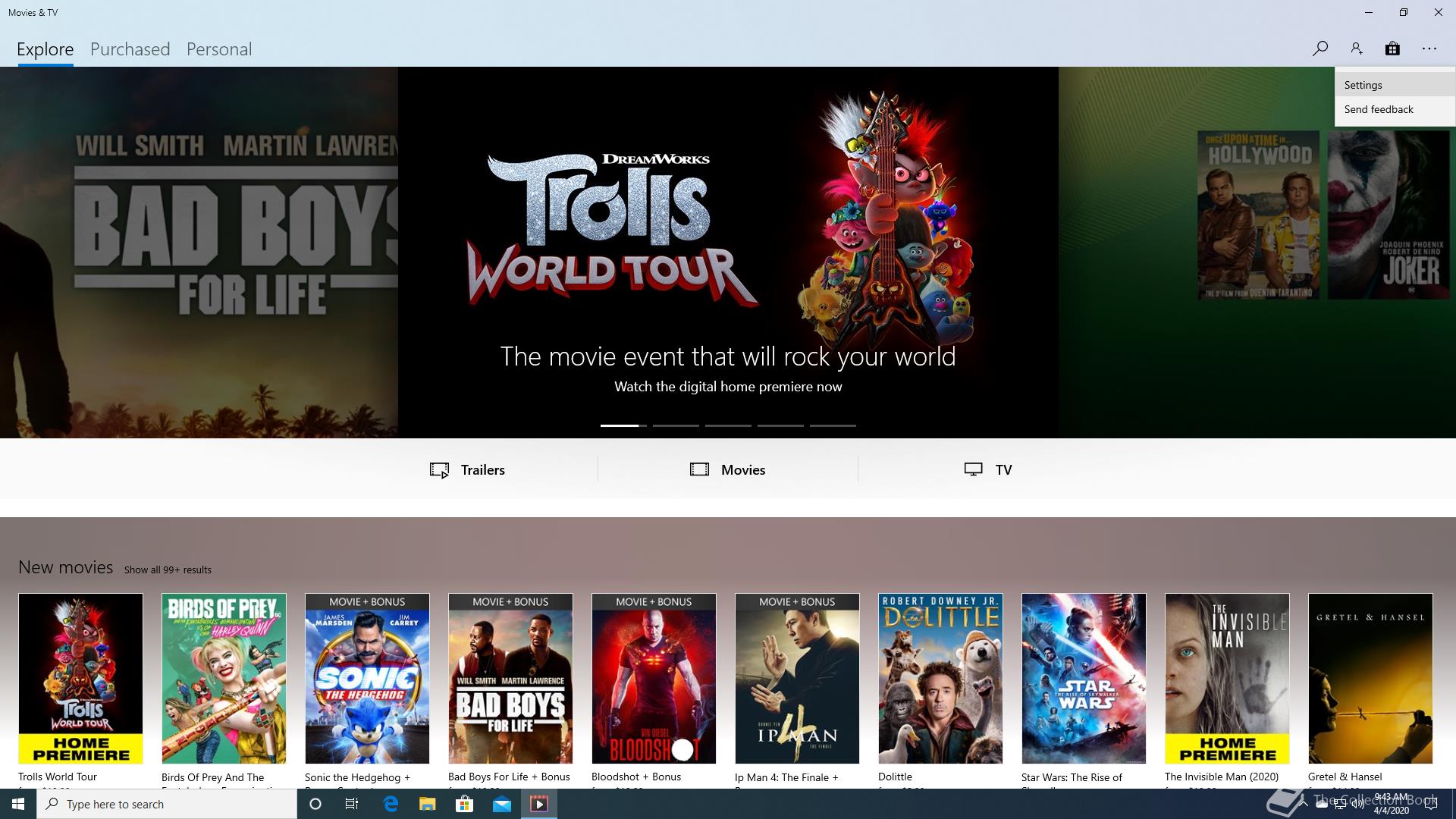Click the Gretel & Hansel title text
The width and height of the screenshot is (1456, 819).
point(1345,777)
